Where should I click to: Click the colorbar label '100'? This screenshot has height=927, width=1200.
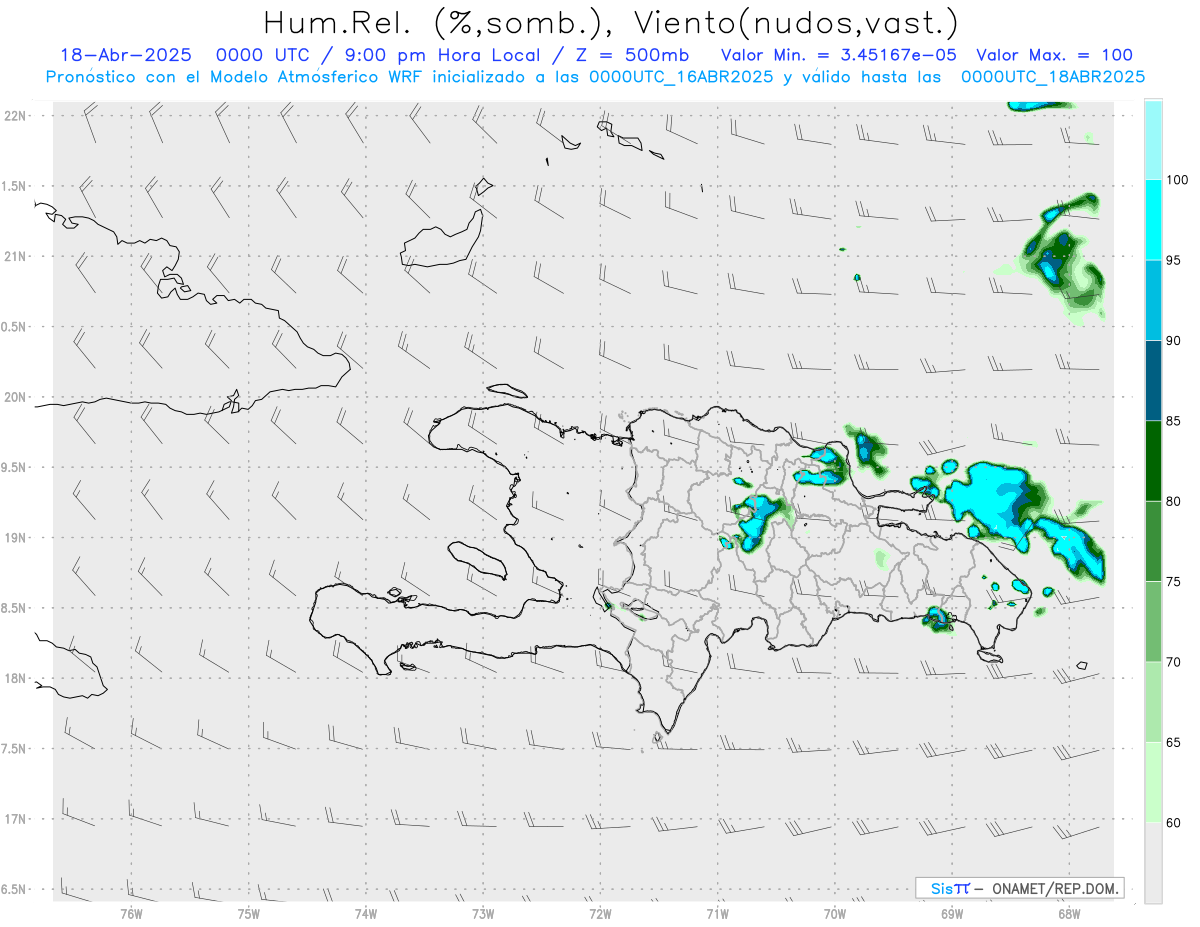click(x=1177, y=180)
